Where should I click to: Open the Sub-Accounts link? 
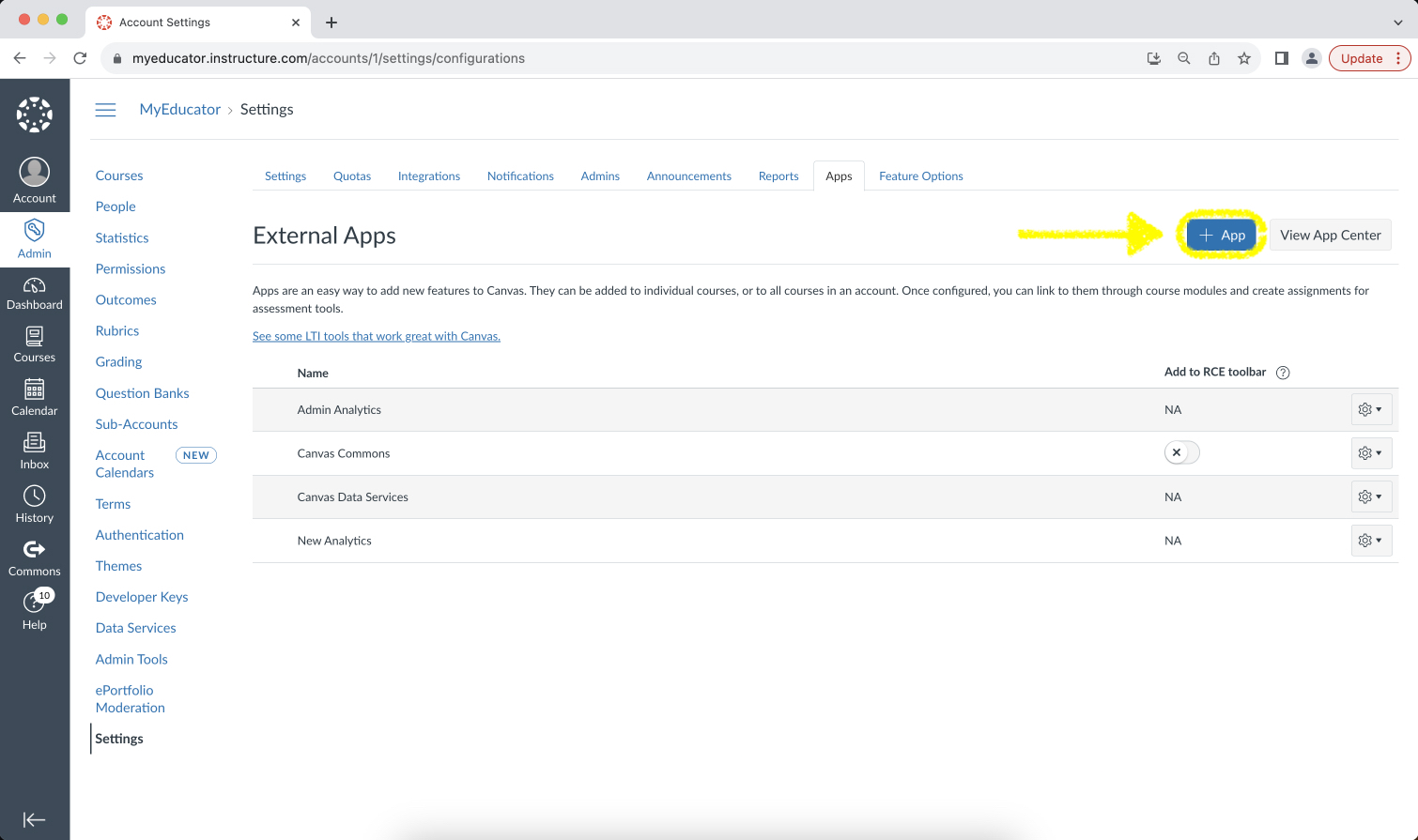coord(136,424)
